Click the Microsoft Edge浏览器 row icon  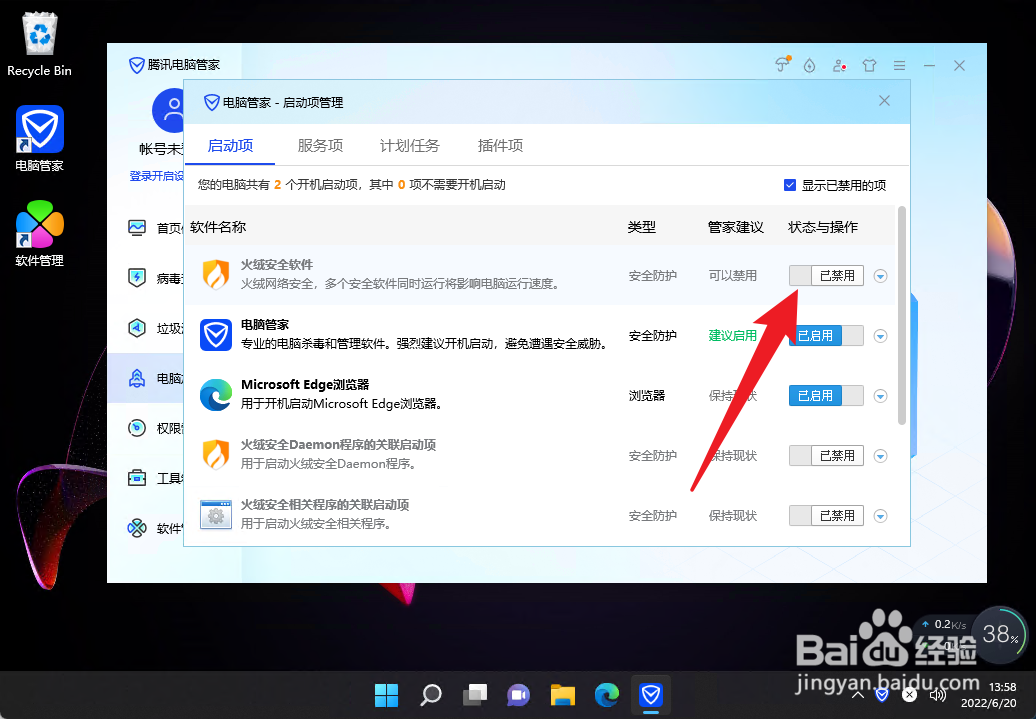215,395
